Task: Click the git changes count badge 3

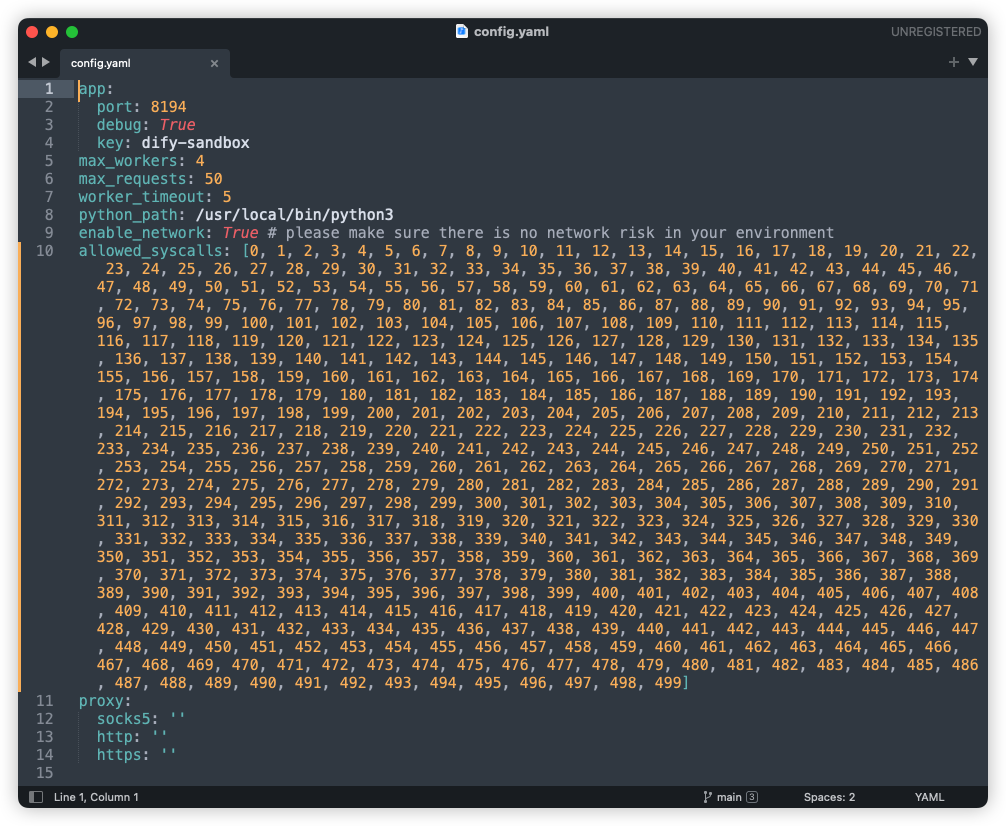Action: [x=752, y=796]
